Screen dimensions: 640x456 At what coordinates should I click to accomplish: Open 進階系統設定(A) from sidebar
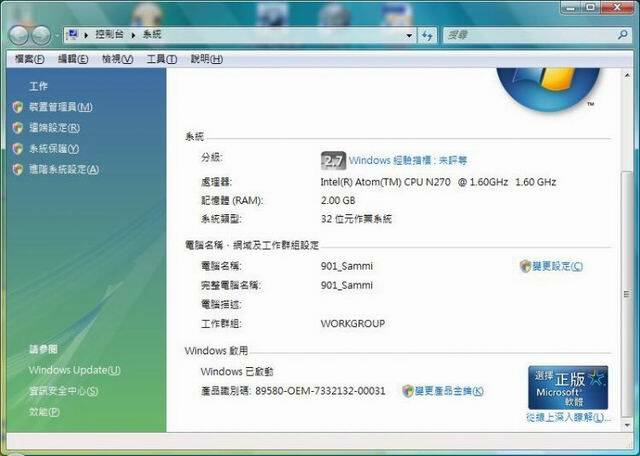[64, 169]
